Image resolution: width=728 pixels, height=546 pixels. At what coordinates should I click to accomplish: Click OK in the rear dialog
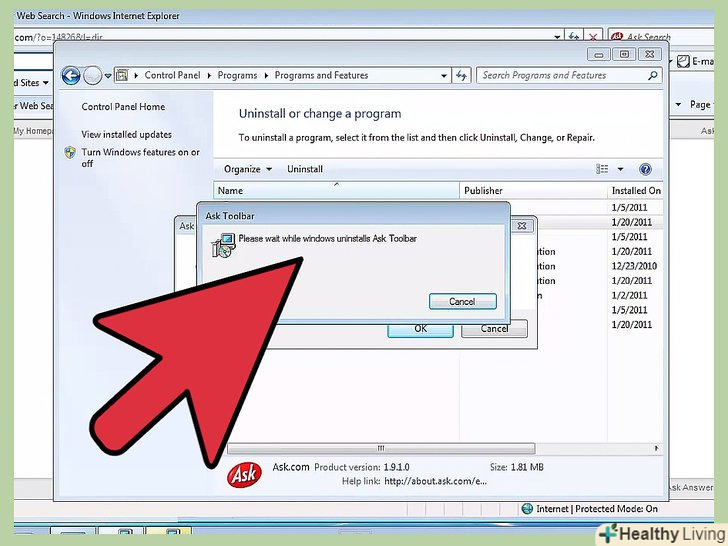[x=420, y=329]
